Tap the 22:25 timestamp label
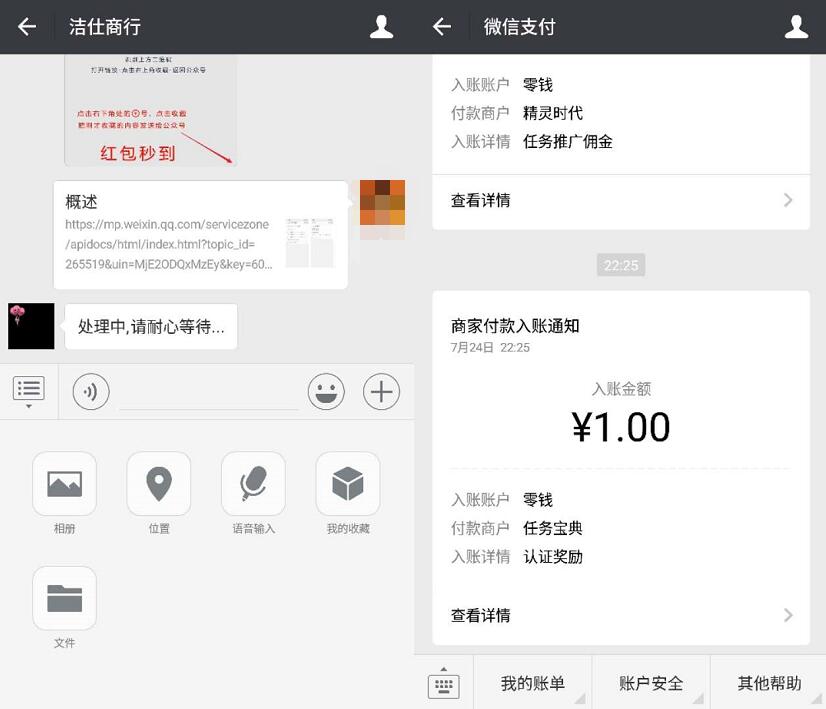826x709 pixels. (x=621, y=265)
